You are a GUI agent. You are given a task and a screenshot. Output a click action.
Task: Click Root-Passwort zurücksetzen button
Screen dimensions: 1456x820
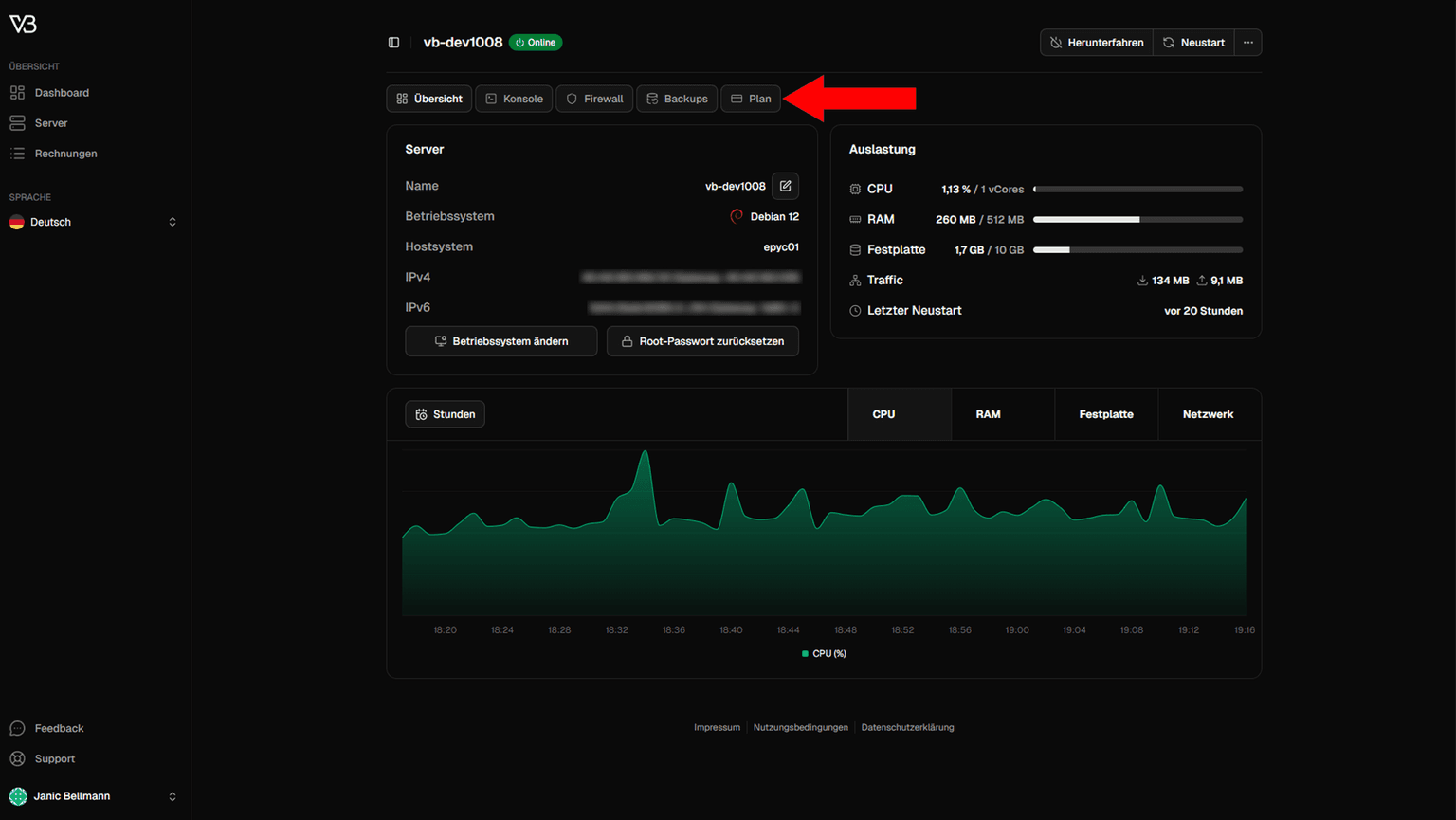(x=702, y=341)
